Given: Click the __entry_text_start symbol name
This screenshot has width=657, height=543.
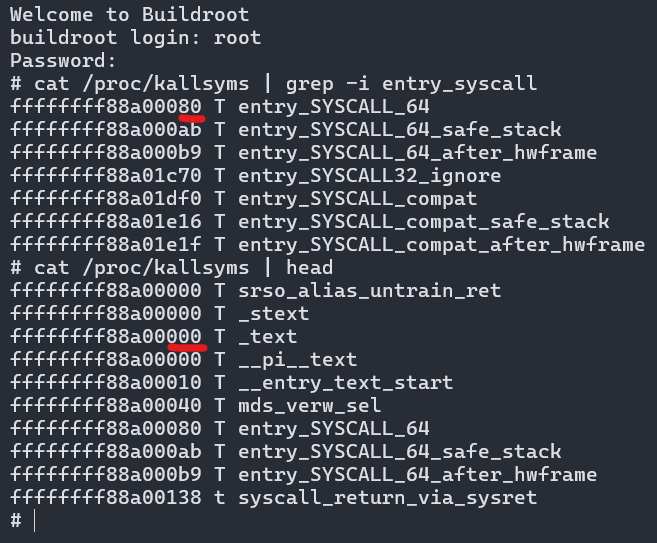Looking at the screenshot, I should pos(345,383).
